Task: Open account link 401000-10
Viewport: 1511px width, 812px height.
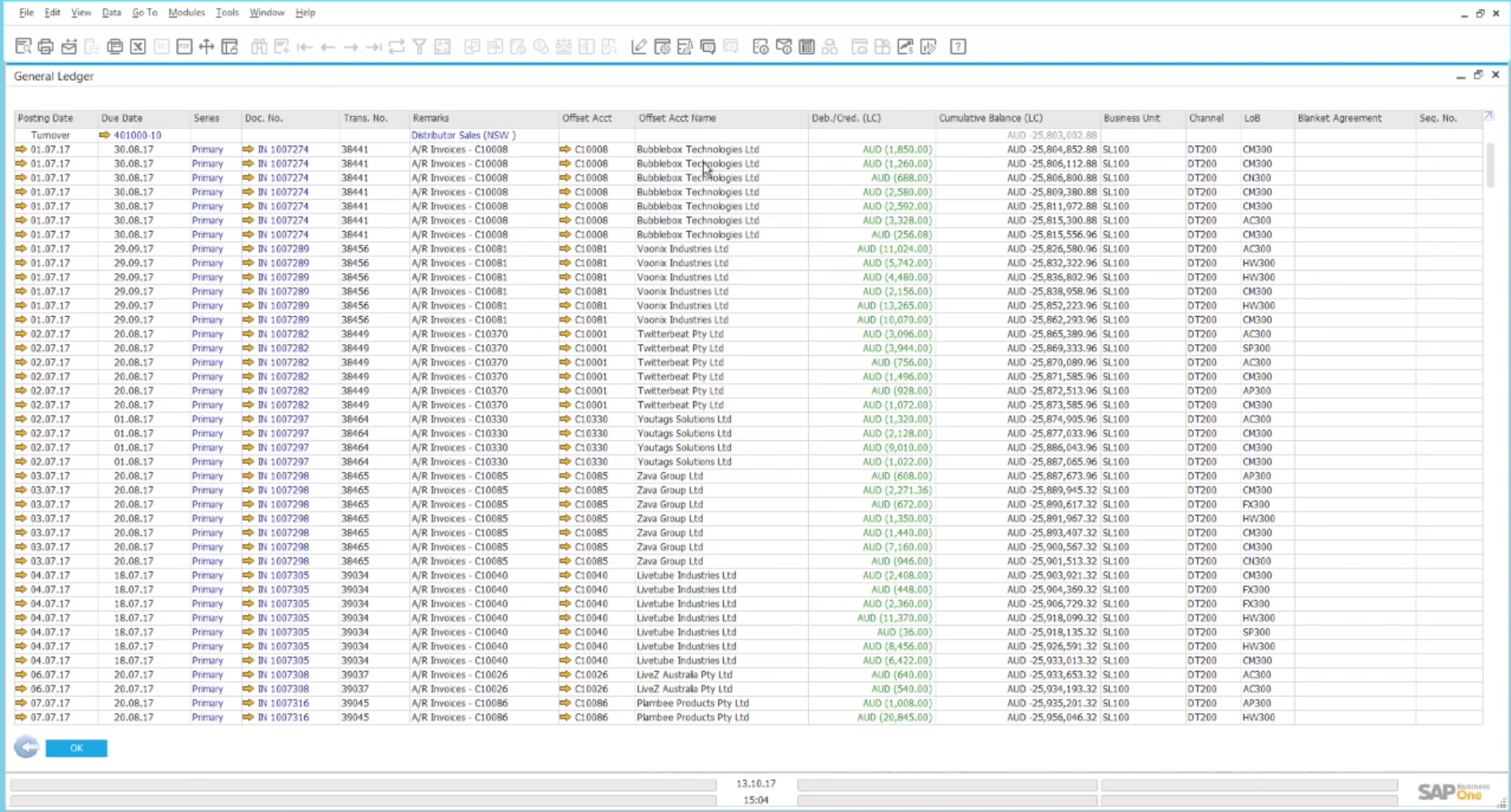Action: click(138, 135)
